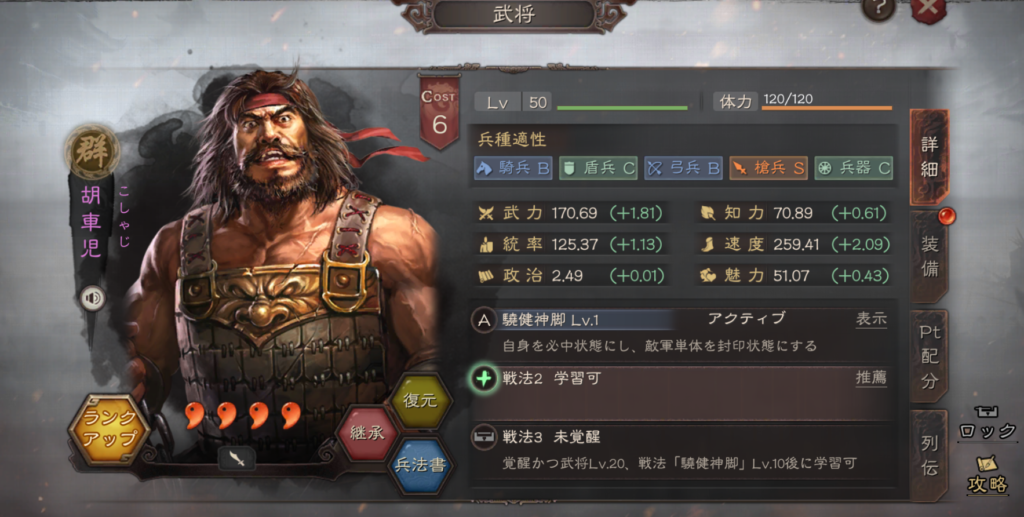Open help with question mark icon
This screenshot has width=1024, height=517.
pos(878,9)
